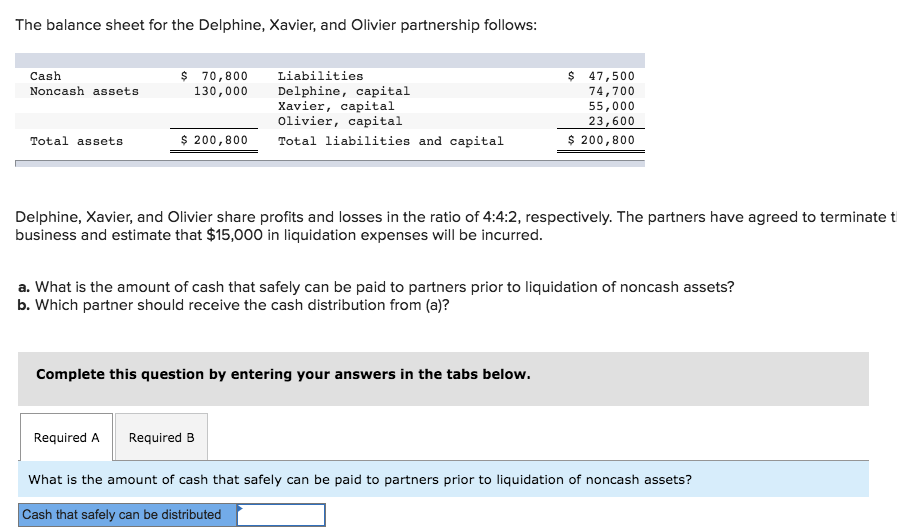Viewport: 897px width, 531px height.
Task: Click the profit ratio 4:4:2 paragraph
Action: [455, 226]
